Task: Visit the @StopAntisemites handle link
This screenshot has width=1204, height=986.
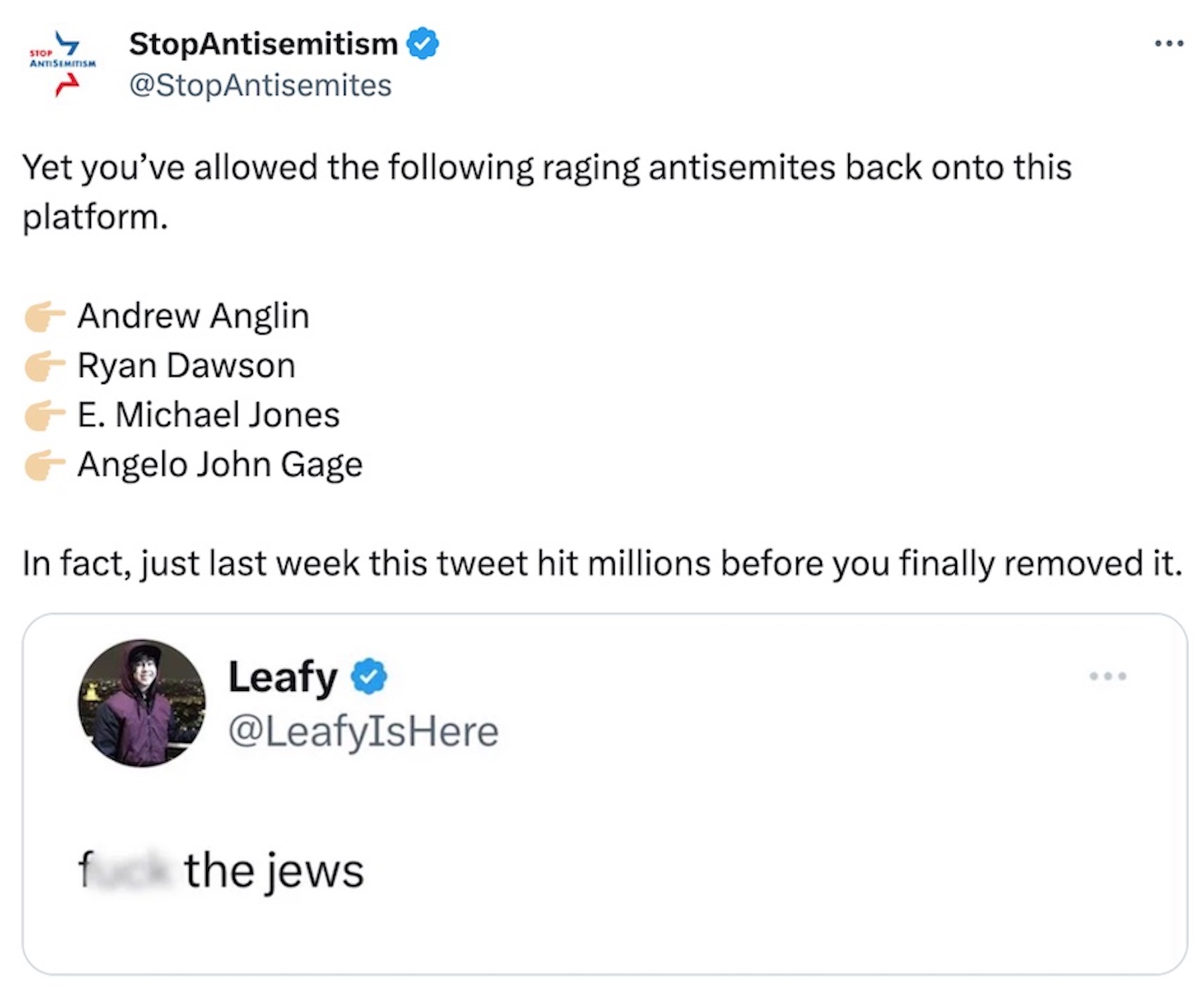Action: coord(260,86)
